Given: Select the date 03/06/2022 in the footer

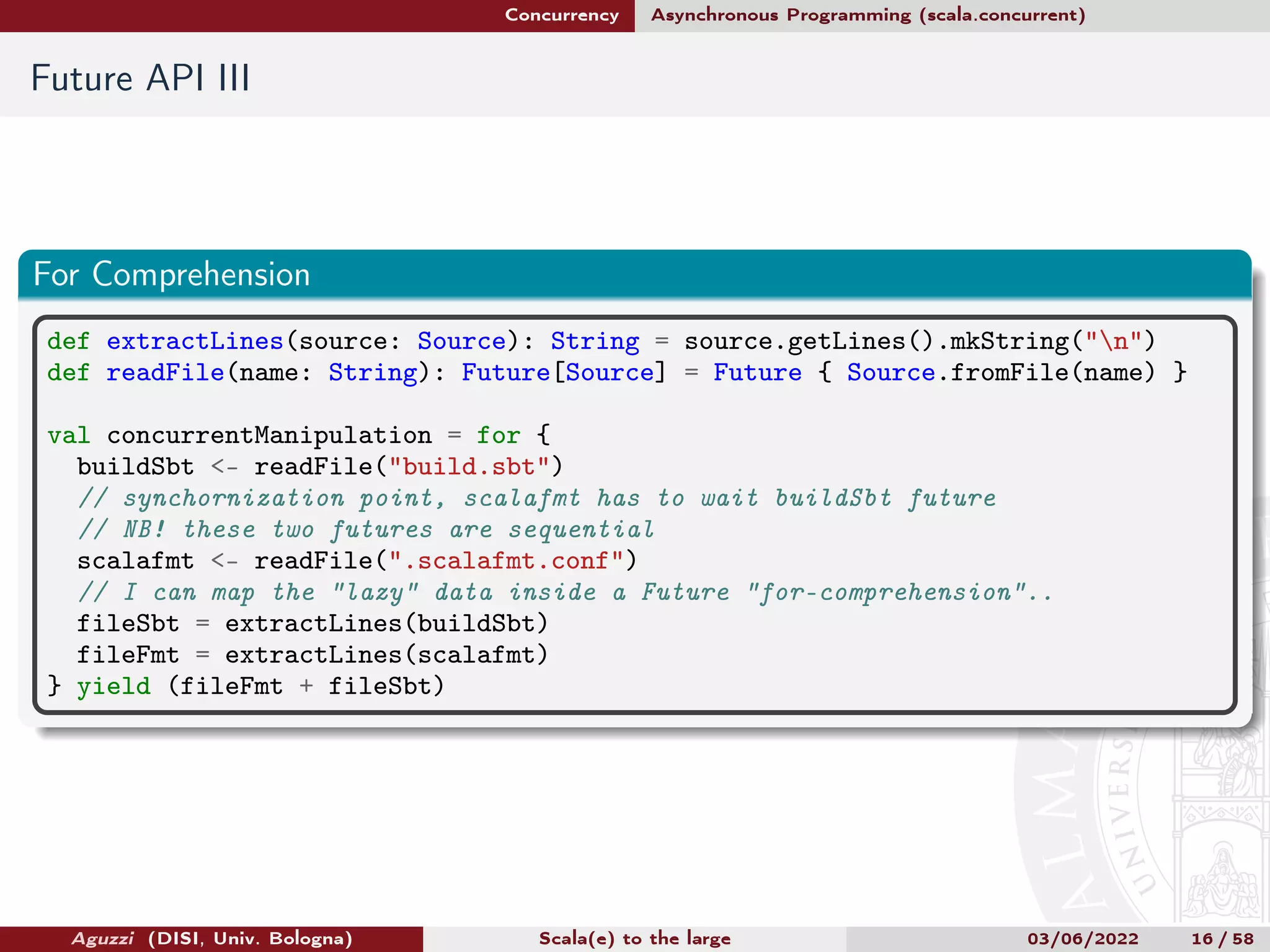Looking at the screenshot, I should (1083, 938).
